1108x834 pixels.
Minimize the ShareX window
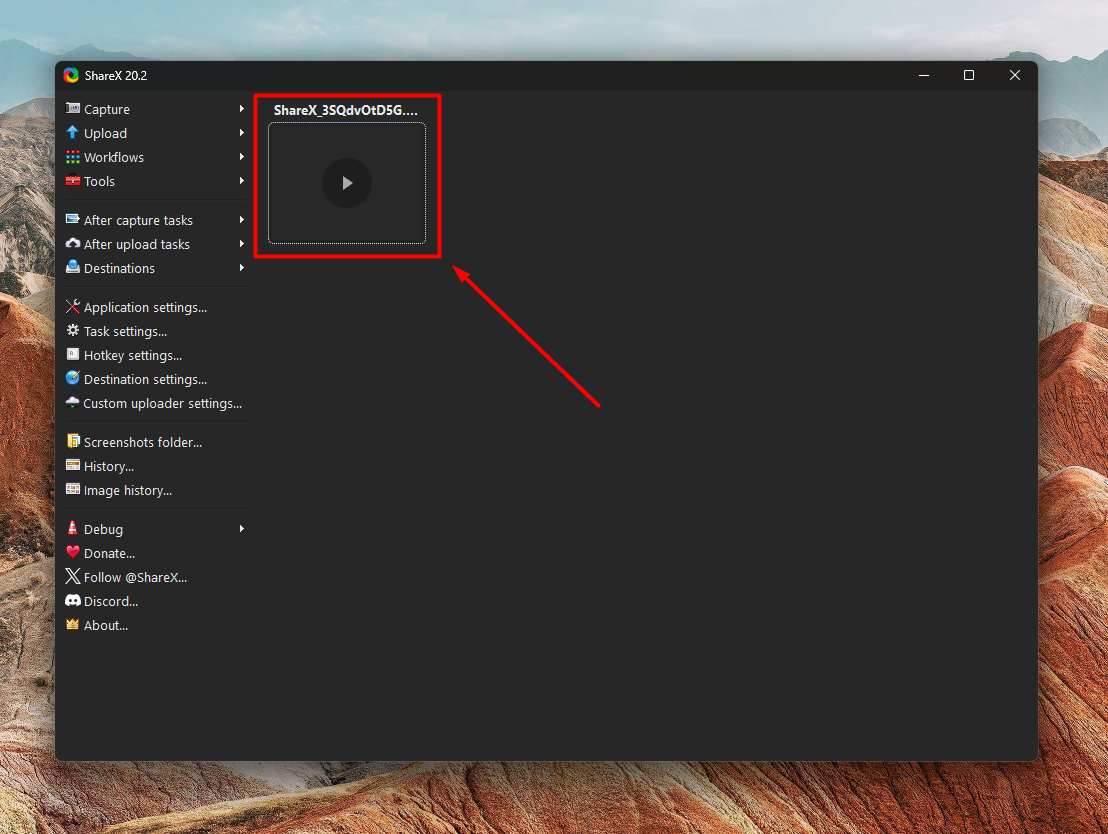tap(924, 76)
